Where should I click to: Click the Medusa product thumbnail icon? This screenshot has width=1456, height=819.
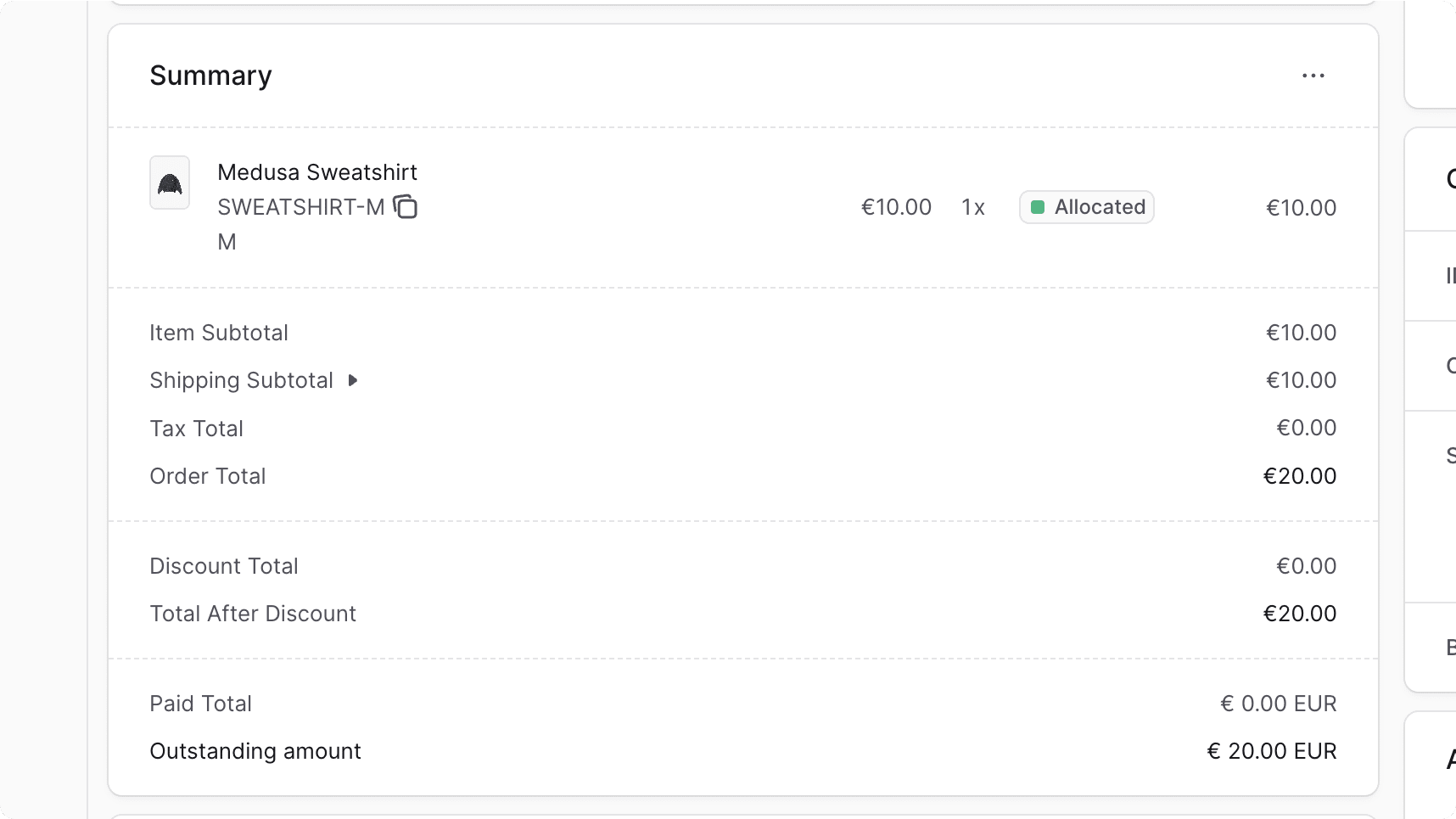pyautogui.click(x=170, y=182)
